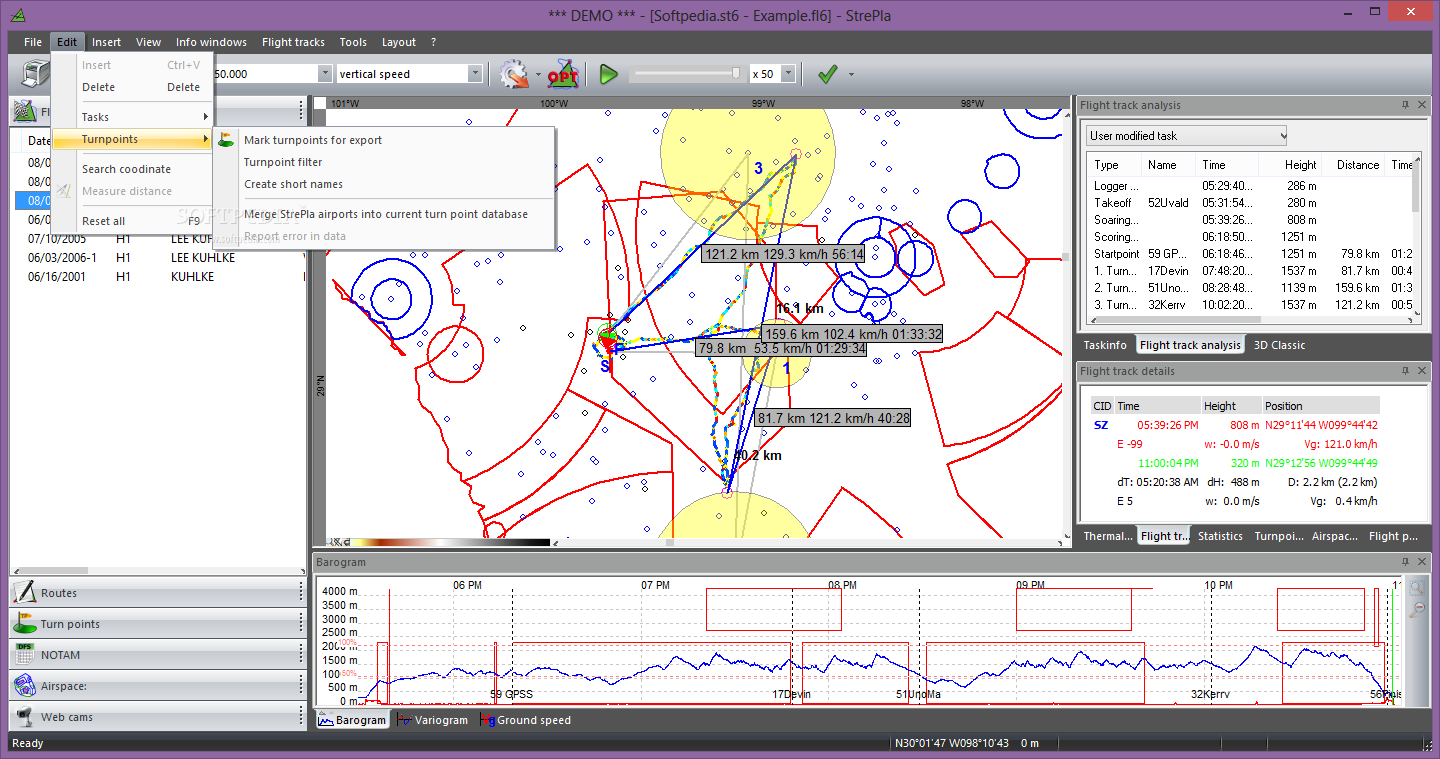Open the View menu

[148, 42]
